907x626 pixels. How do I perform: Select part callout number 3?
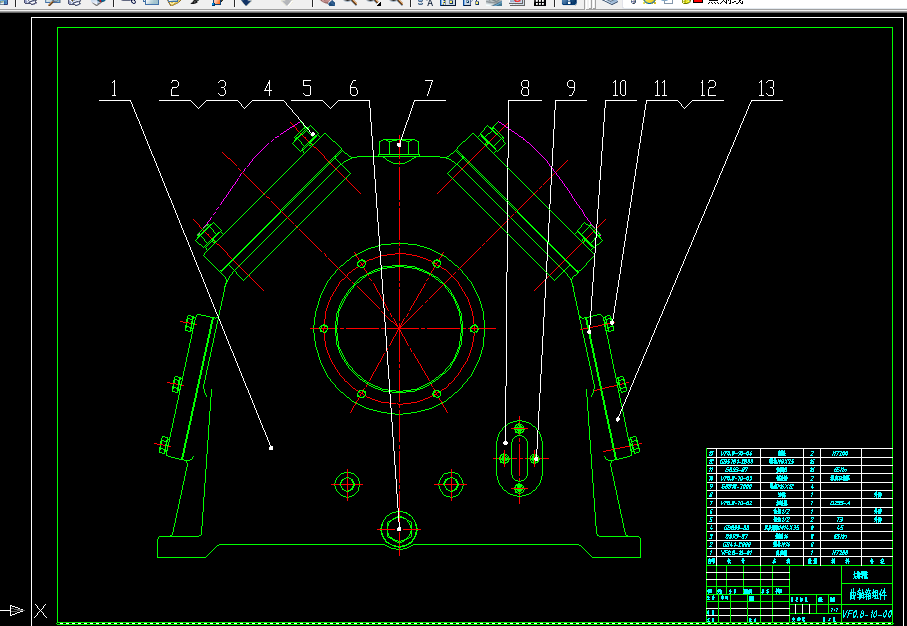222,89
